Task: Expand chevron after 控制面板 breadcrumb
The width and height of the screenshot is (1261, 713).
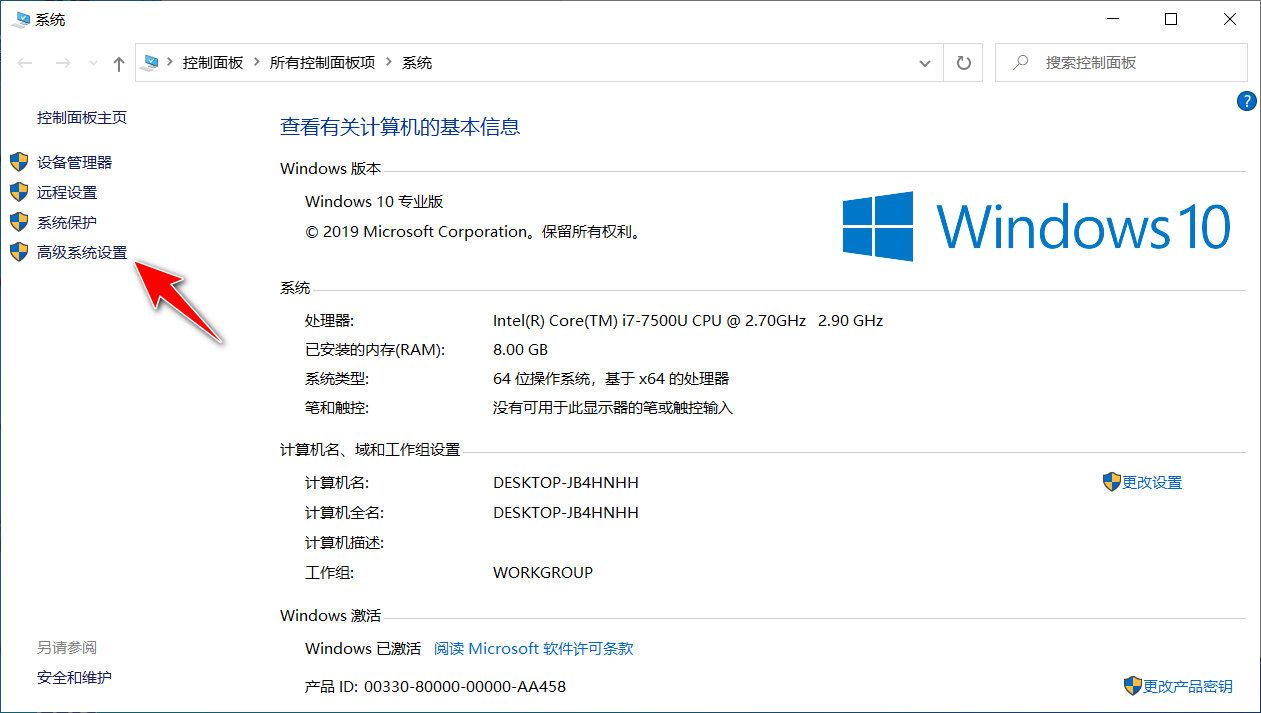Action: 257,62
